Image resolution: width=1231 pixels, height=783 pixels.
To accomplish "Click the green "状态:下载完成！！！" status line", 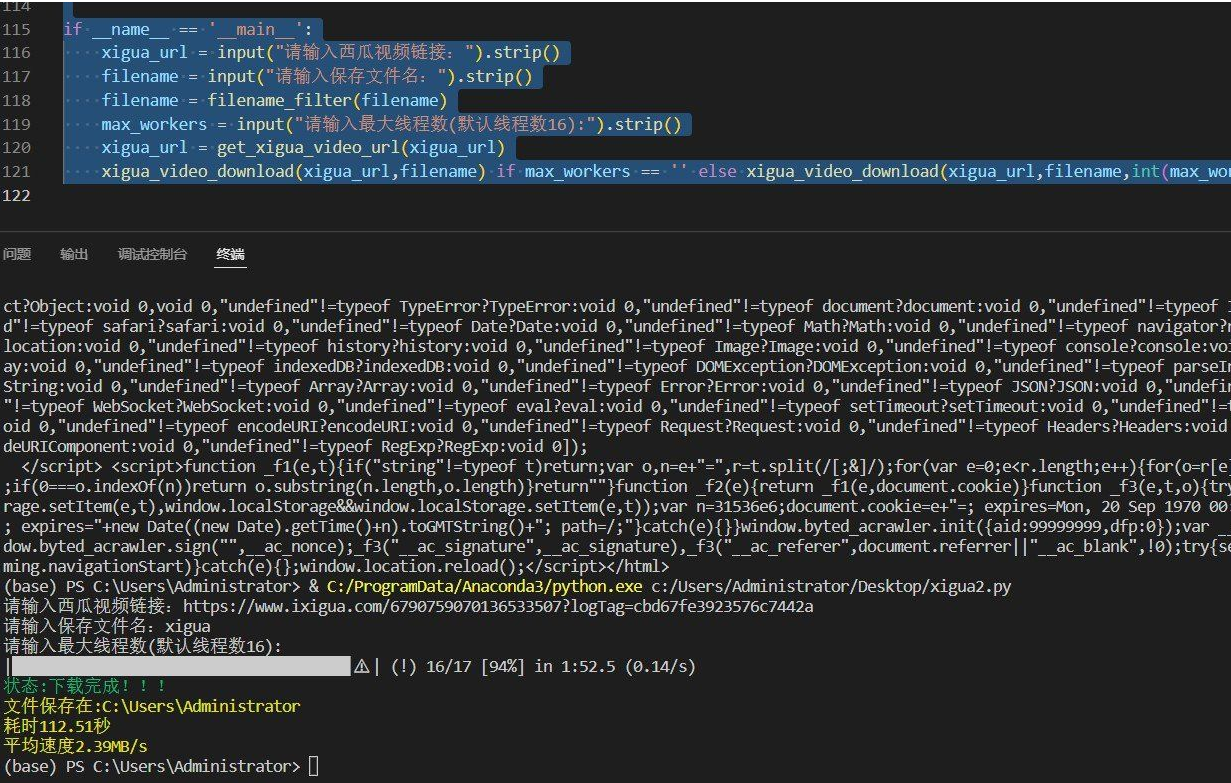I will (x=85, y=686).
